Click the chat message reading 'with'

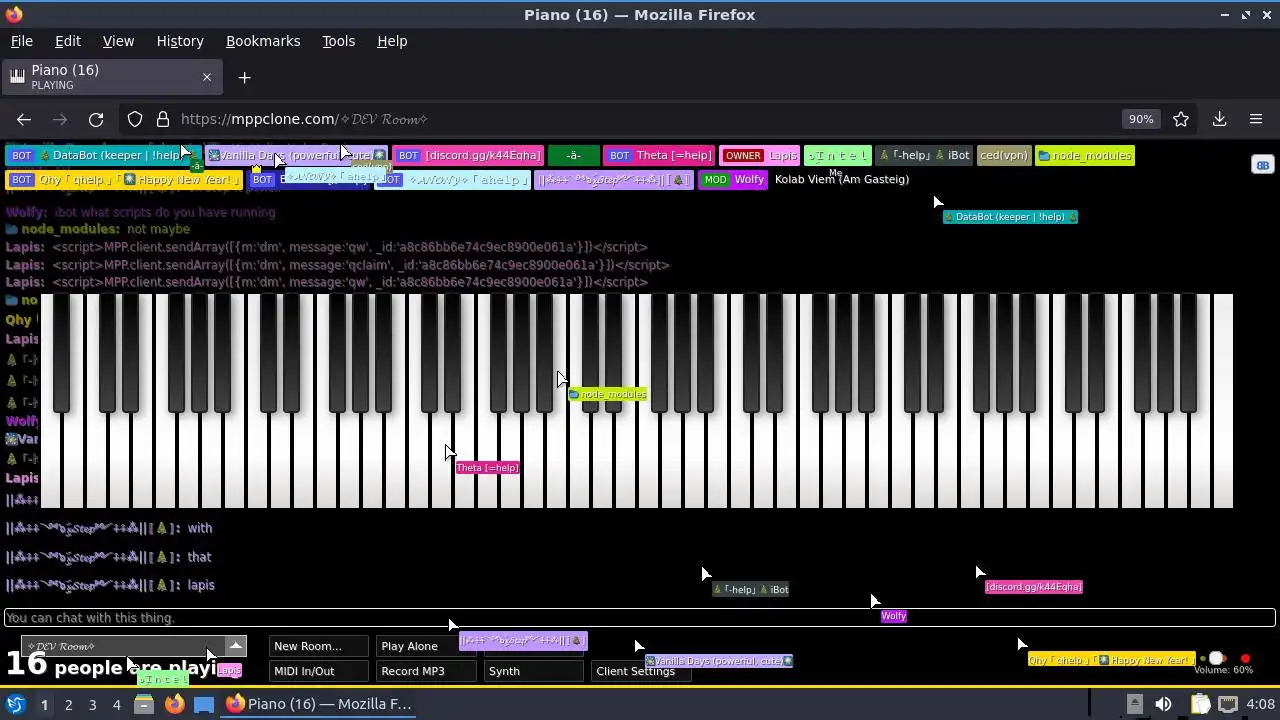(200, 528)
